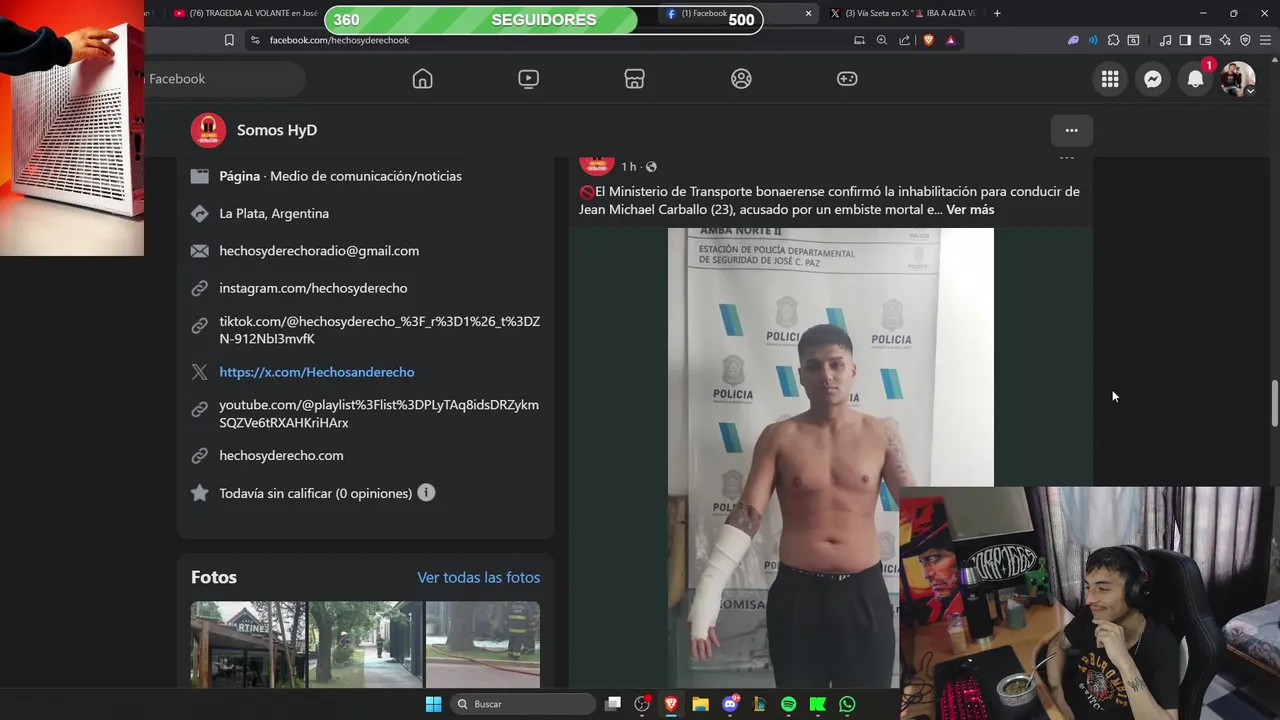This screenshot has width=1280, height=720.
Task: Bookmark this page in Brave
Action: [x=229, y=40]
